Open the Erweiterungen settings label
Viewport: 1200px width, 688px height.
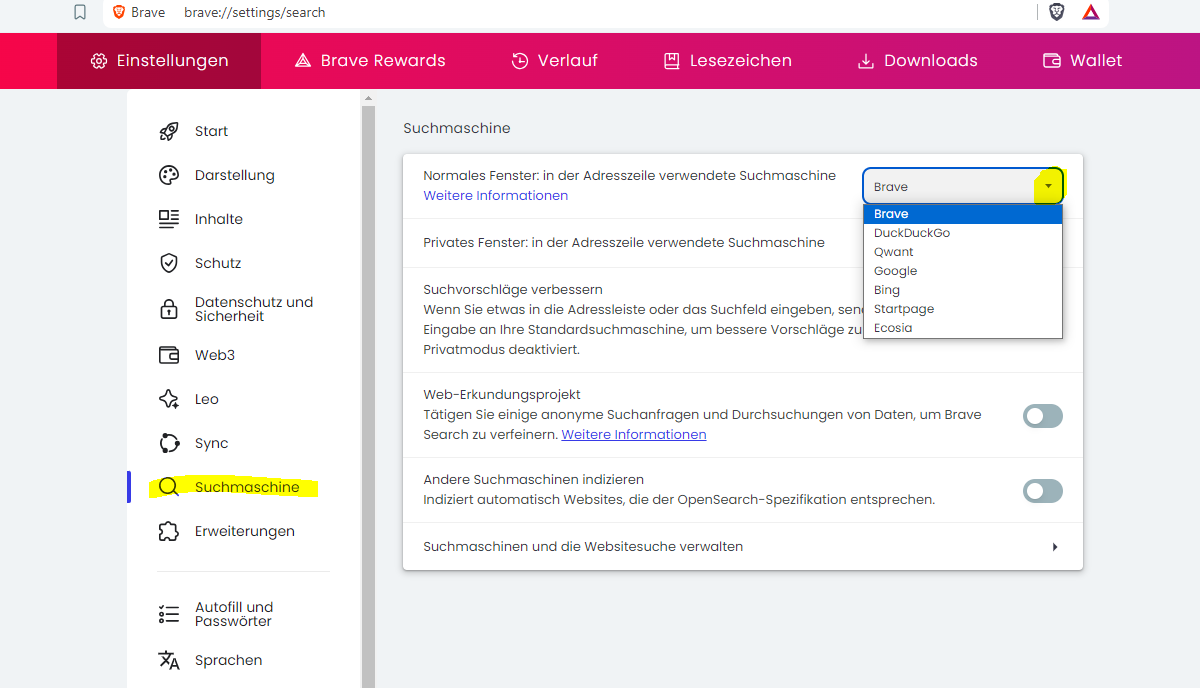[x=245, y=531]
